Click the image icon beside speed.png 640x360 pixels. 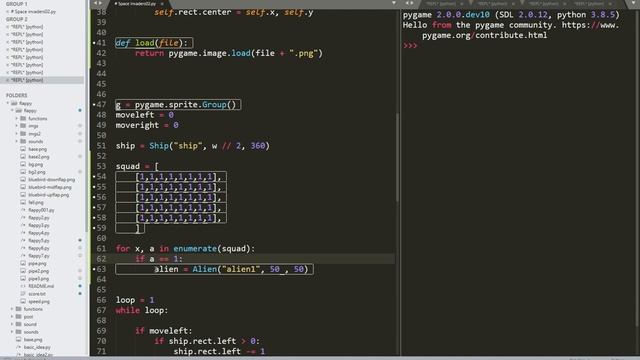tap(23, 302)
